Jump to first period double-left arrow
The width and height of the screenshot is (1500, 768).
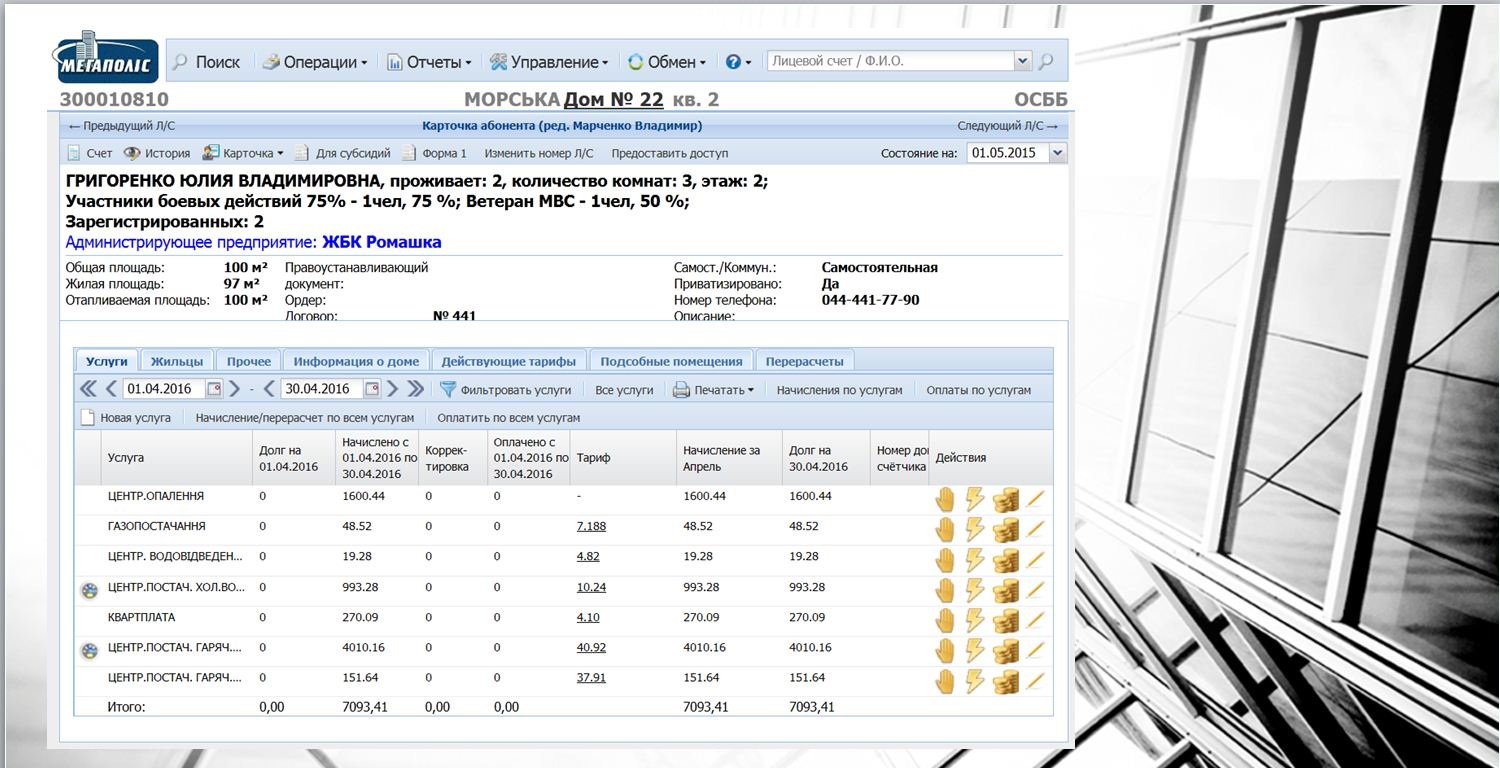coord(88,389)
